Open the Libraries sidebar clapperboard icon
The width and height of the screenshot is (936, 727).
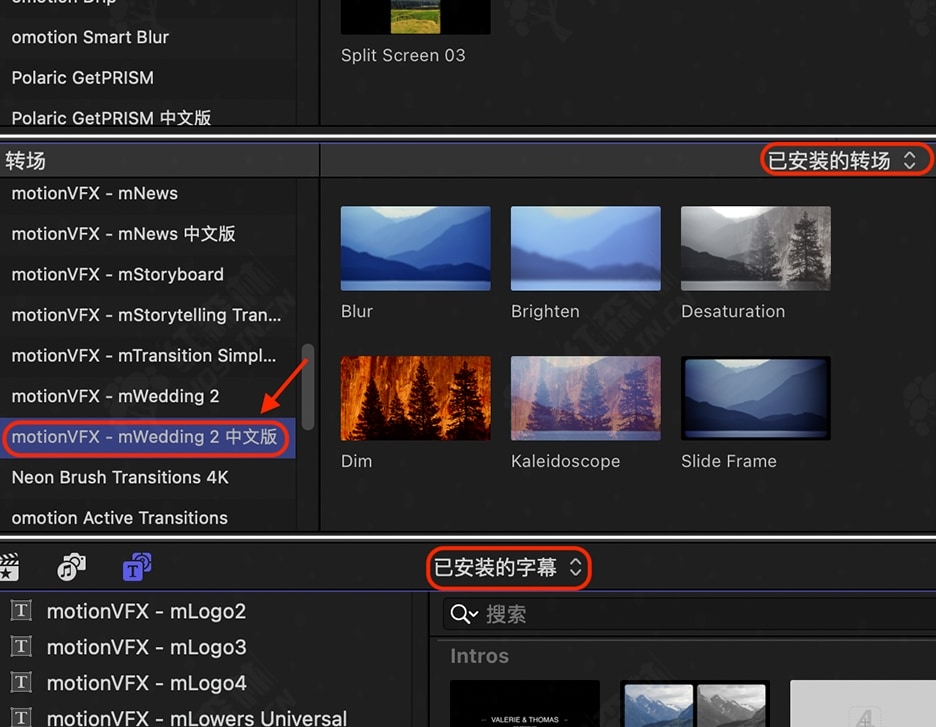(9, 566)
